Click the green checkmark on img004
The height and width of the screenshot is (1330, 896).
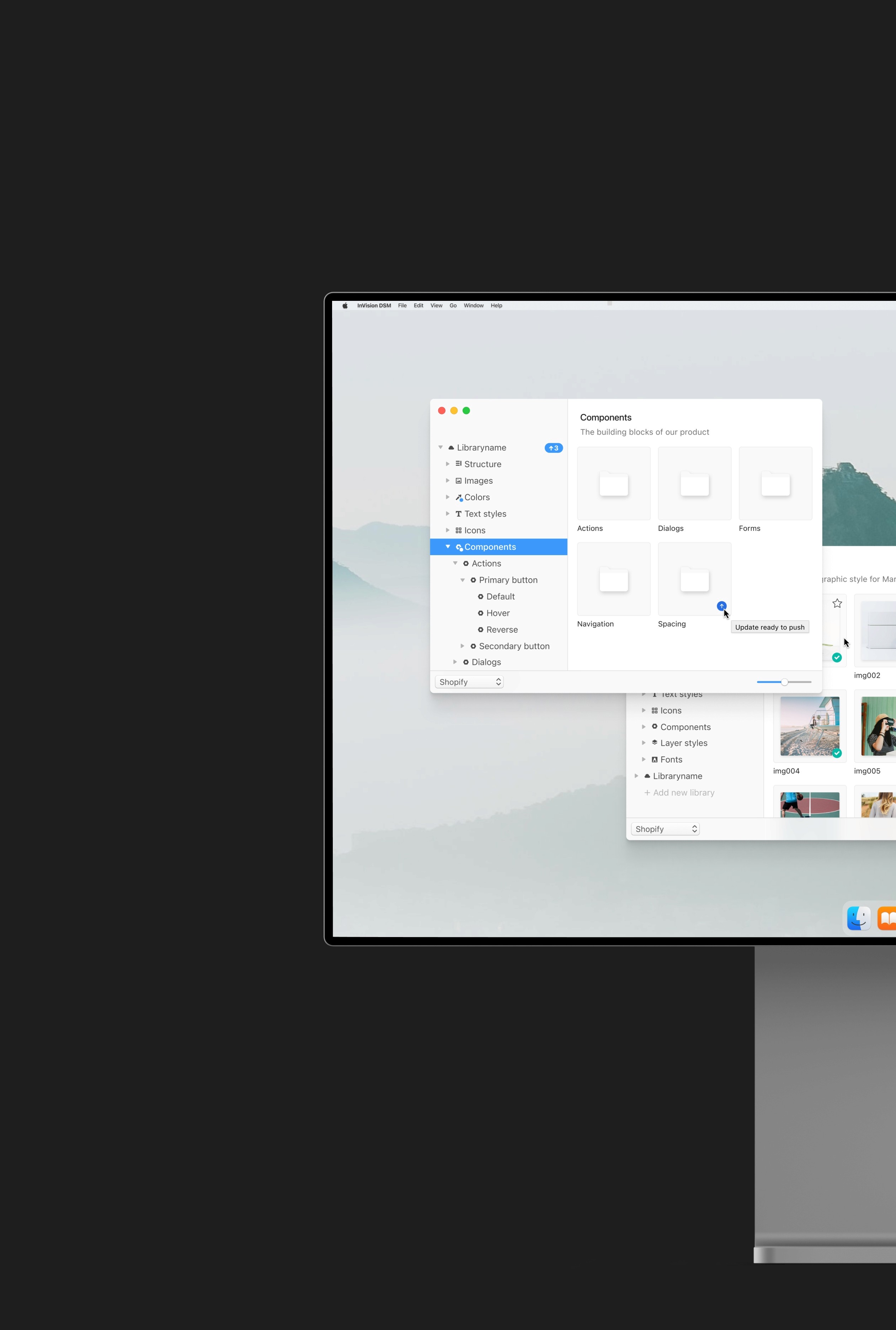pos(837,753)
